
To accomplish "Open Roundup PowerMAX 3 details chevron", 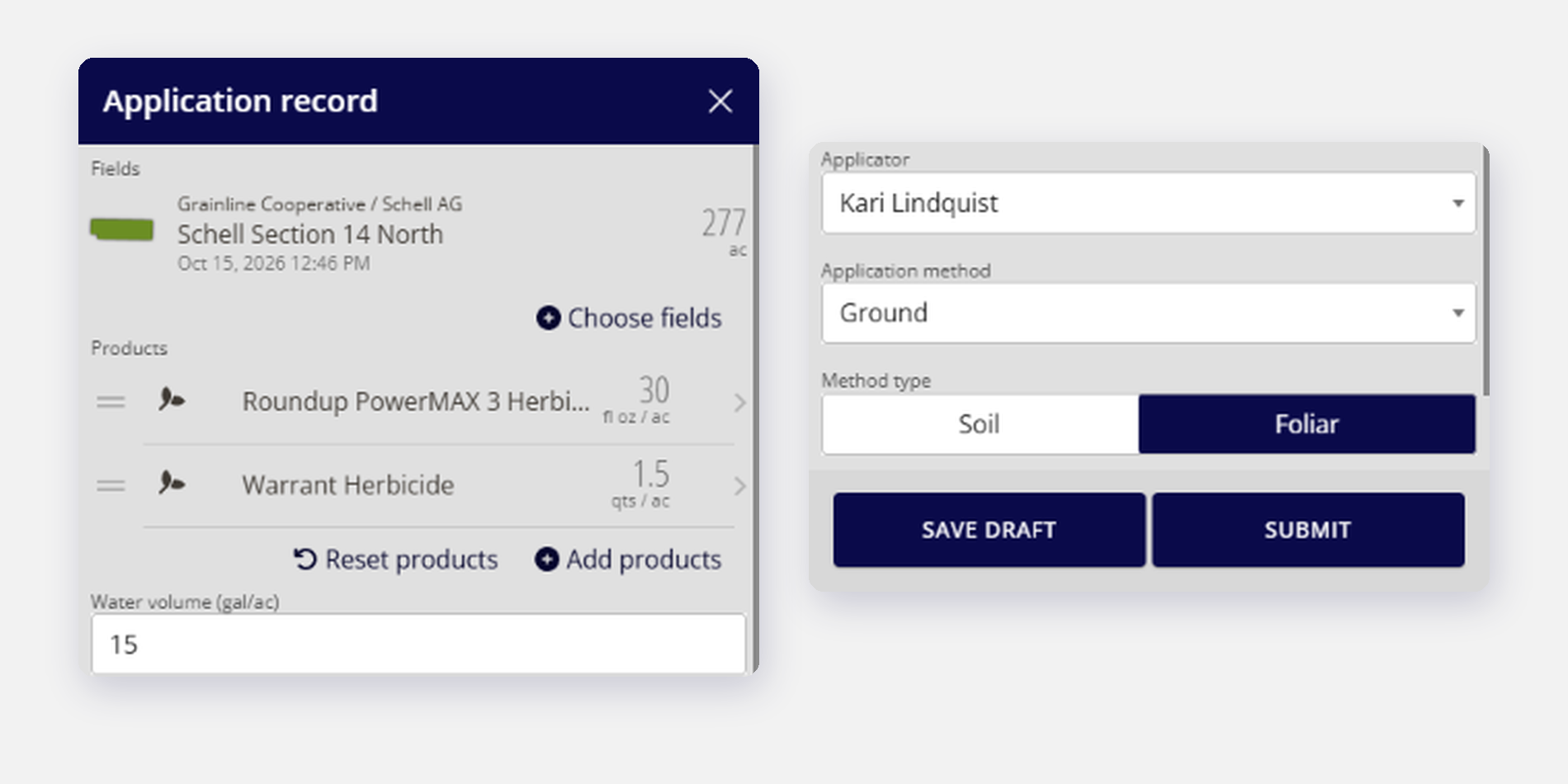I will (739, 403).
